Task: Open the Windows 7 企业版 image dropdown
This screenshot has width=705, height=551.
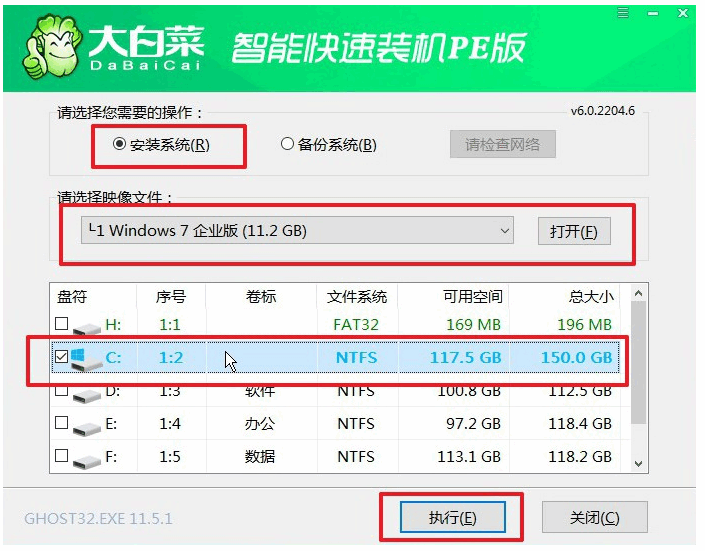Action: pos(297,230)
